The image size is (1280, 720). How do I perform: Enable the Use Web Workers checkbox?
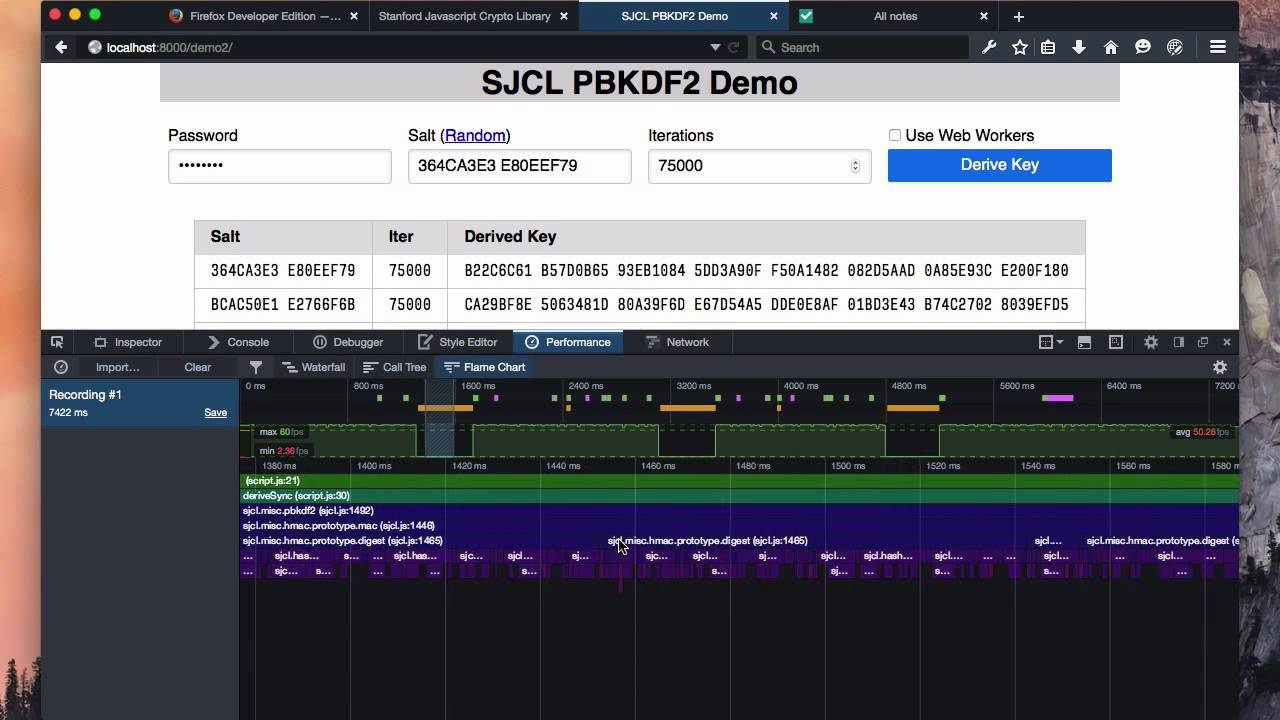pos(895,135)
